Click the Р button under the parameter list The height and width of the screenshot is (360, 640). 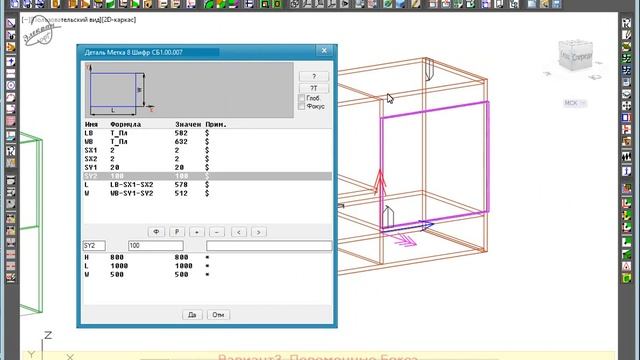pos(177,232)
